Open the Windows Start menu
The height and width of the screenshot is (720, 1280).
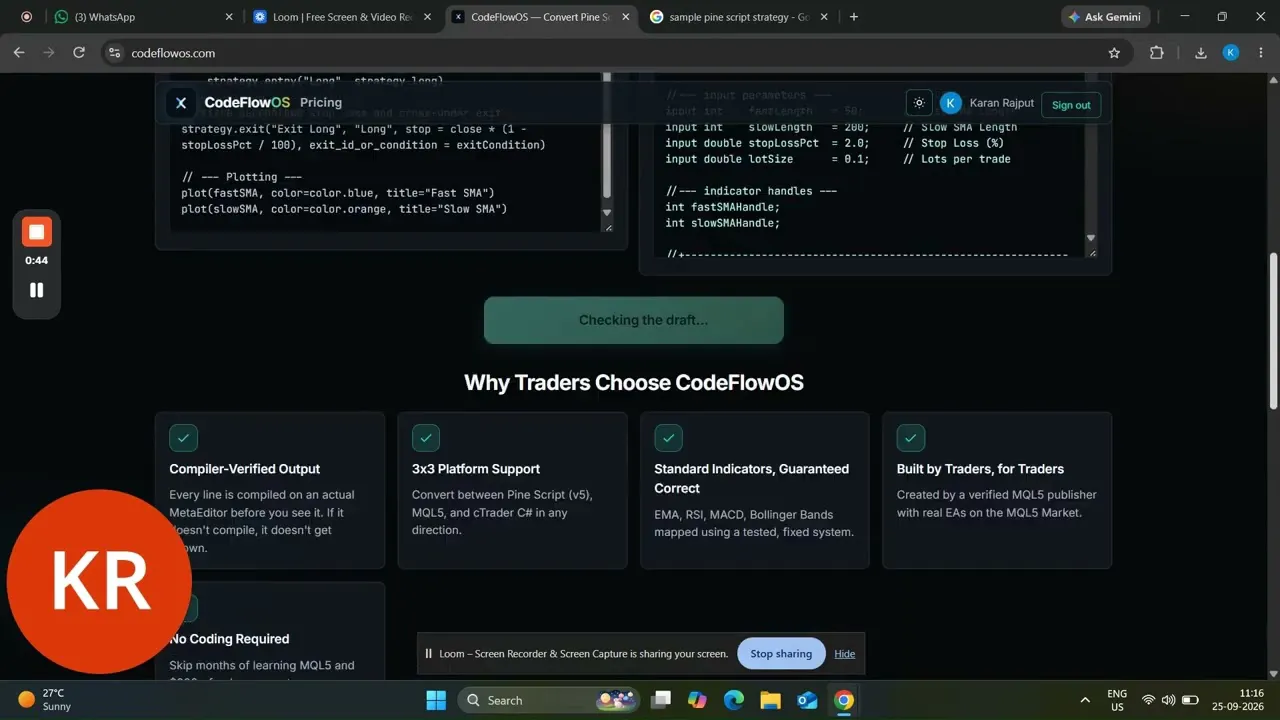(x=436, y=700)
